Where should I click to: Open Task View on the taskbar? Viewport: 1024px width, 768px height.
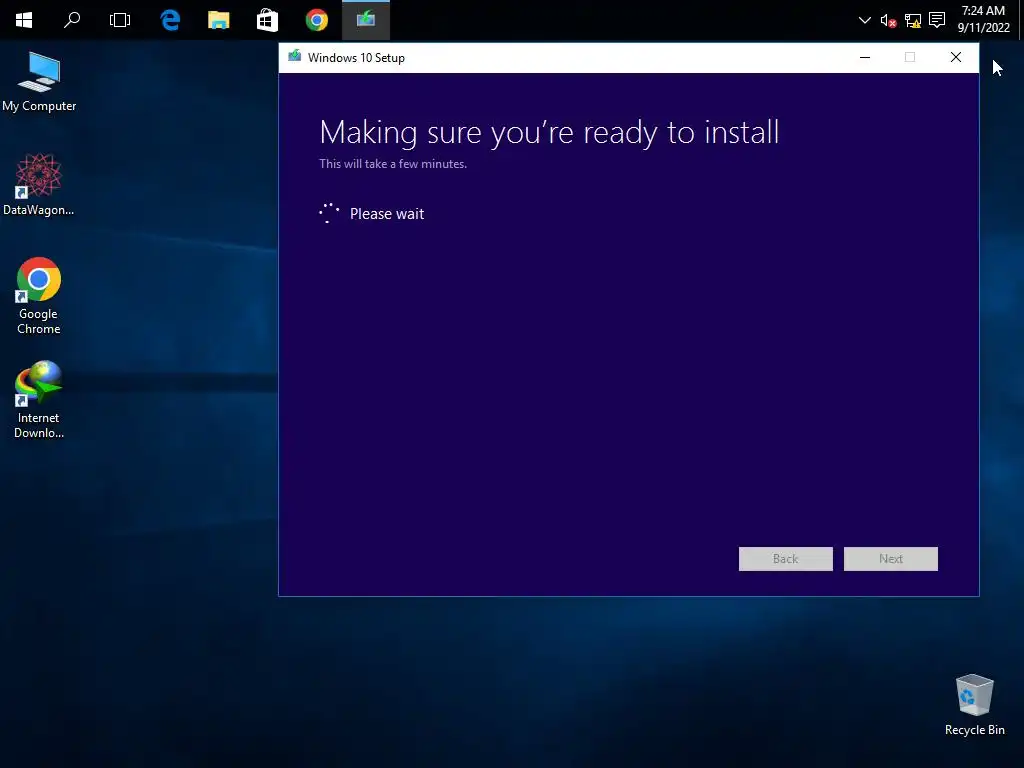(x=120, y=20)
